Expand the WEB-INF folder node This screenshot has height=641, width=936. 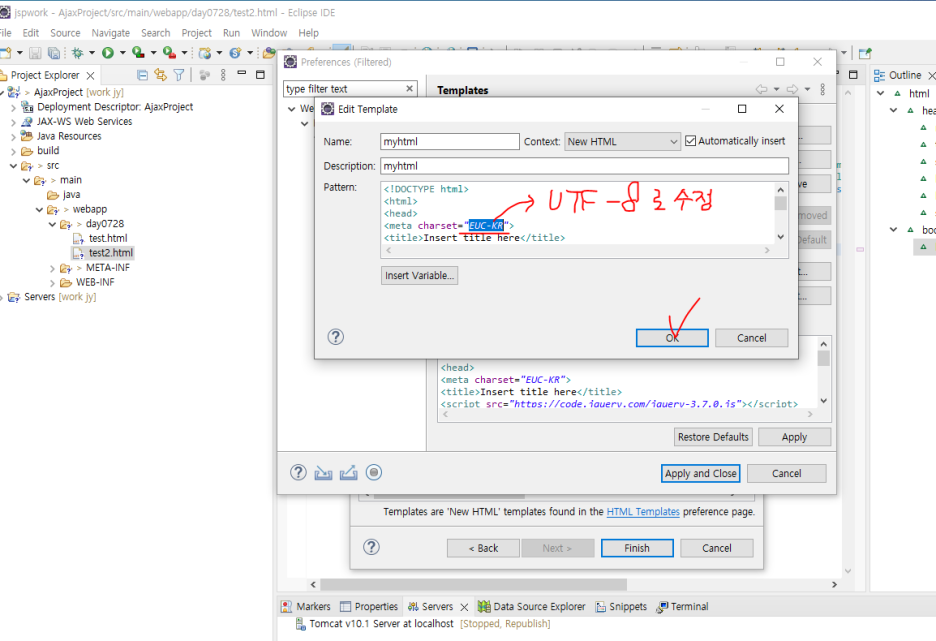coord(53,283)
